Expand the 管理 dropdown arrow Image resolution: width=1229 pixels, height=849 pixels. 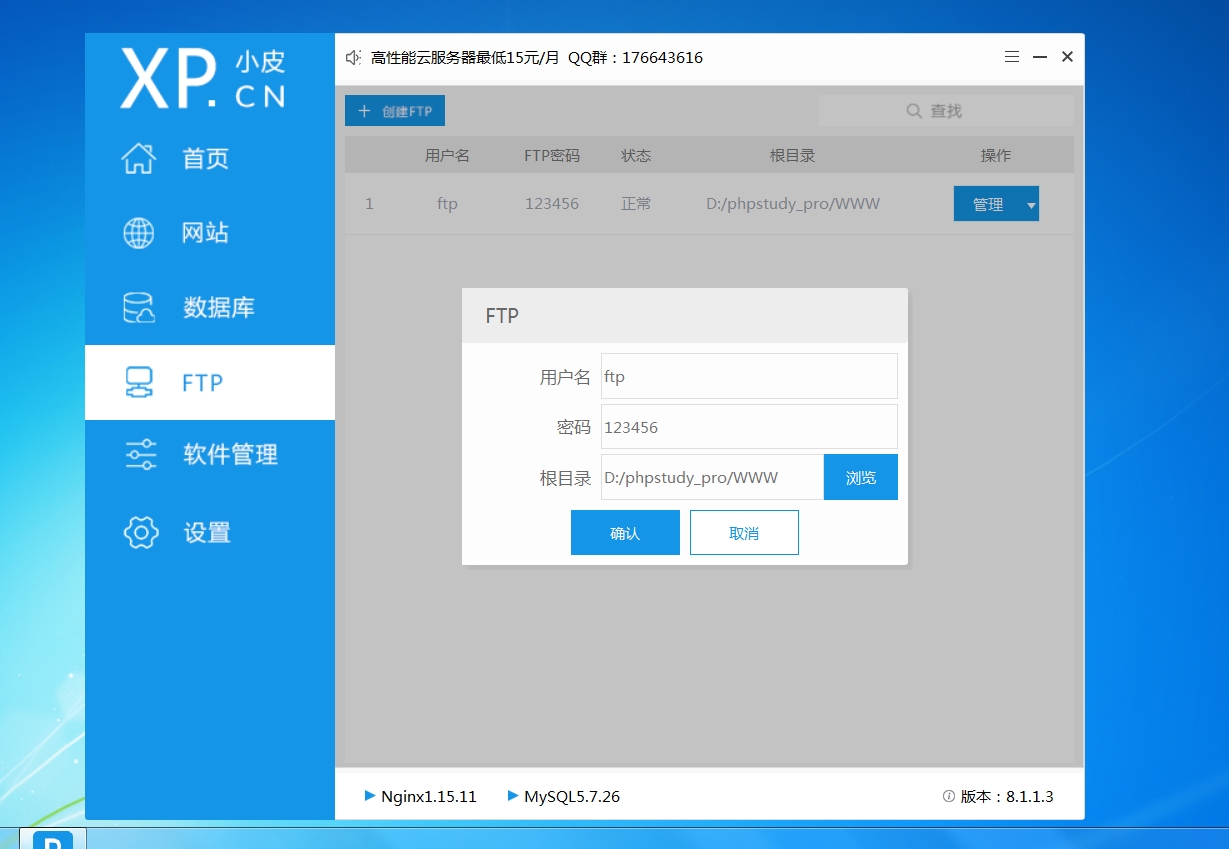click(x=1031, y=204)
